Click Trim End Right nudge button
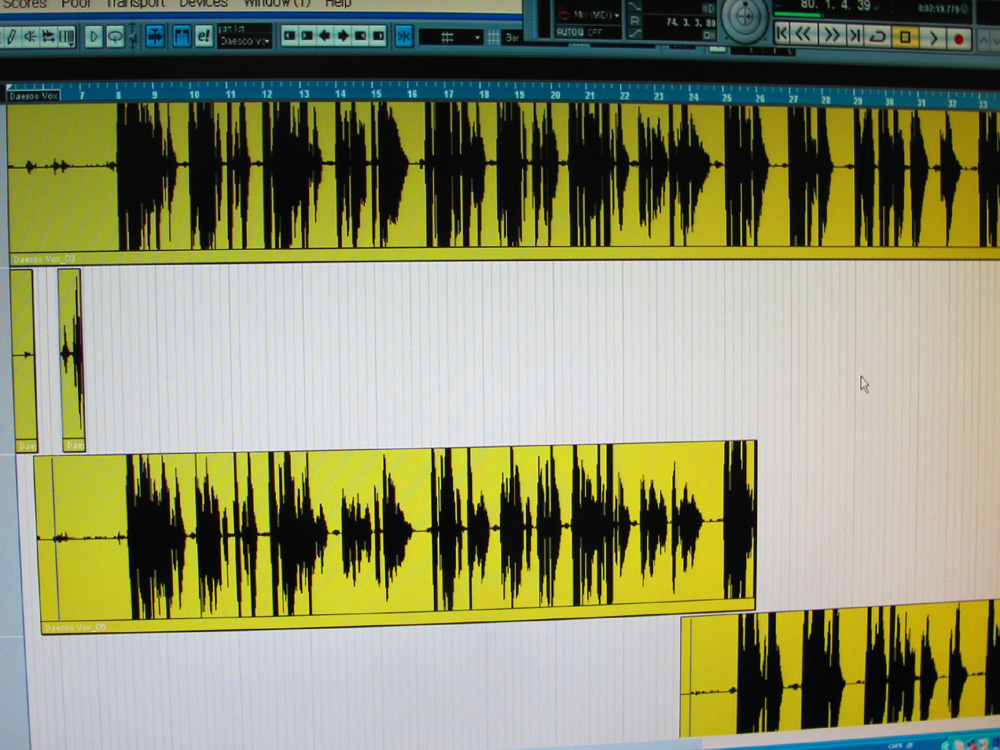Image resolution: width=1000 pixels, height=750 pixels. (378, 36)
